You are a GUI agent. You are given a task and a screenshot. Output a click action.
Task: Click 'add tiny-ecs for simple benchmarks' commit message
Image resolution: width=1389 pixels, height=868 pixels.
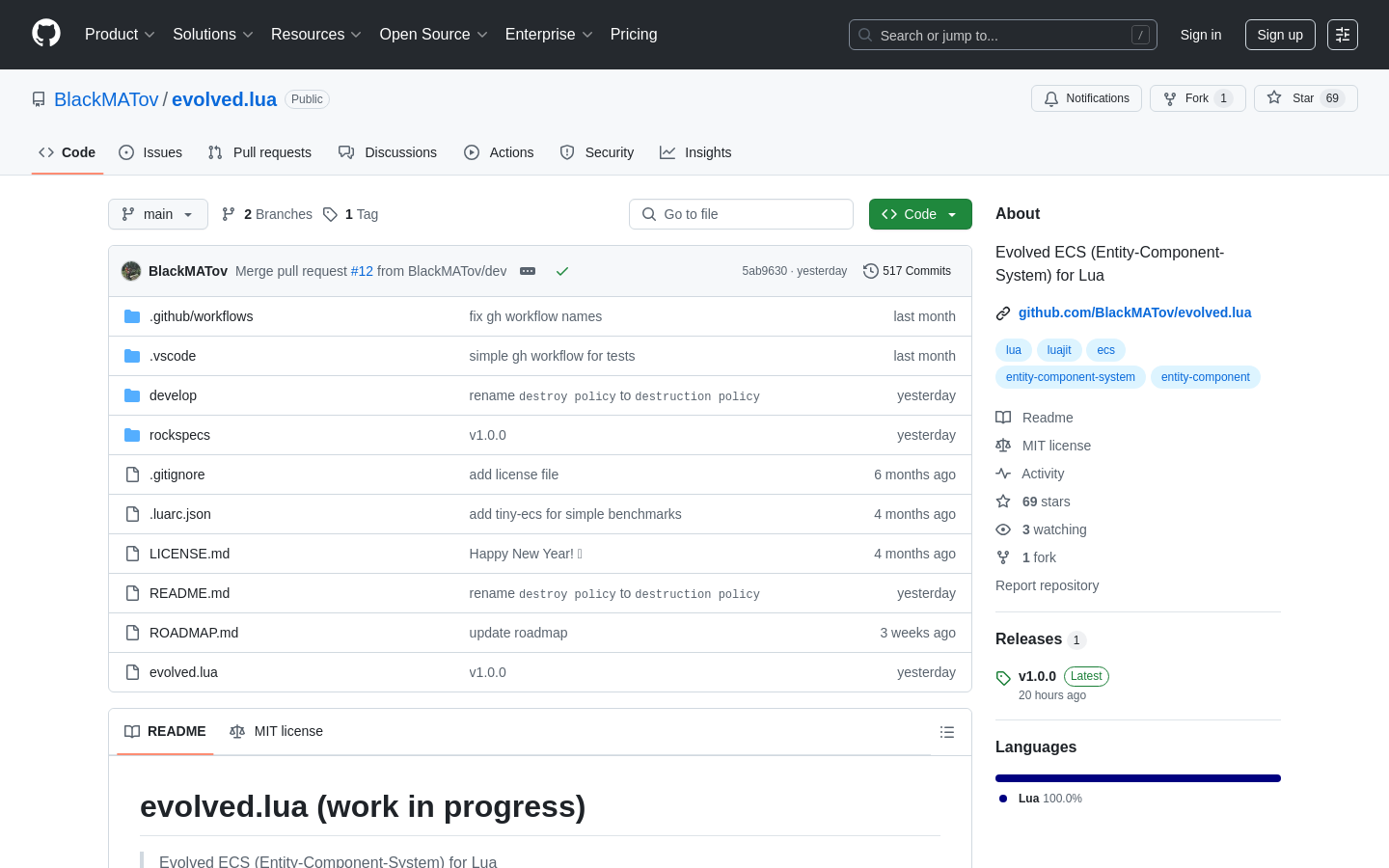tap(575, 514)
